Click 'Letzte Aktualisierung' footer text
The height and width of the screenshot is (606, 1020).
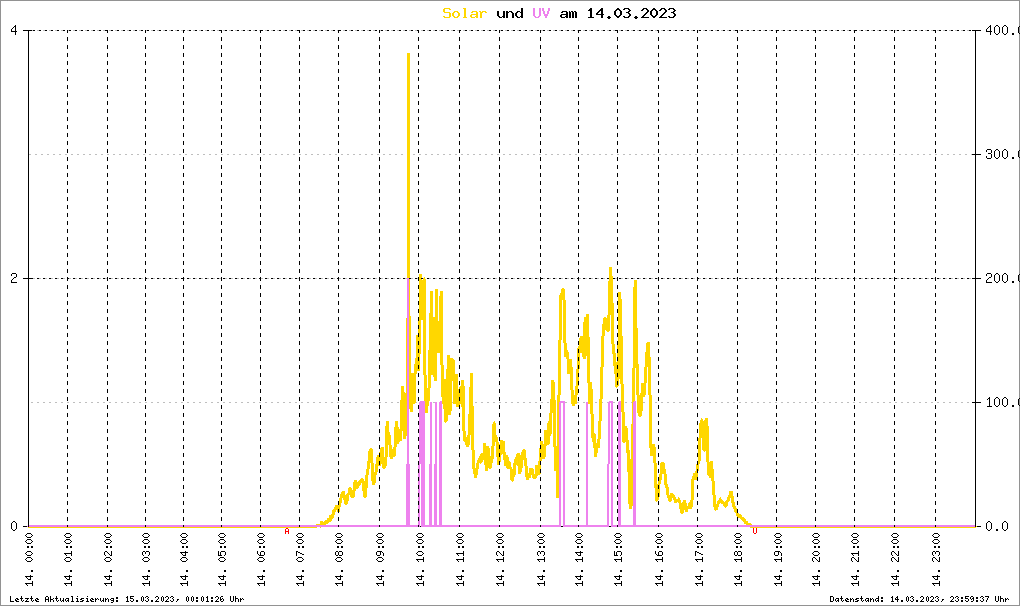click(x=127, y=599)
